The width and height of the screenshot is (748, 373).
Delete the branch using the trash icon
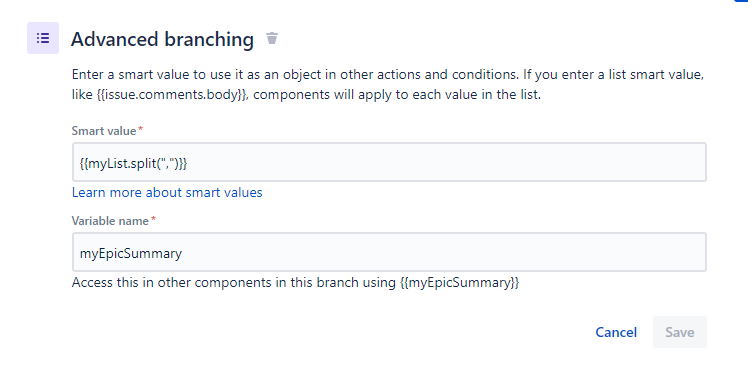pyautogui.click(x=272, y=38)
